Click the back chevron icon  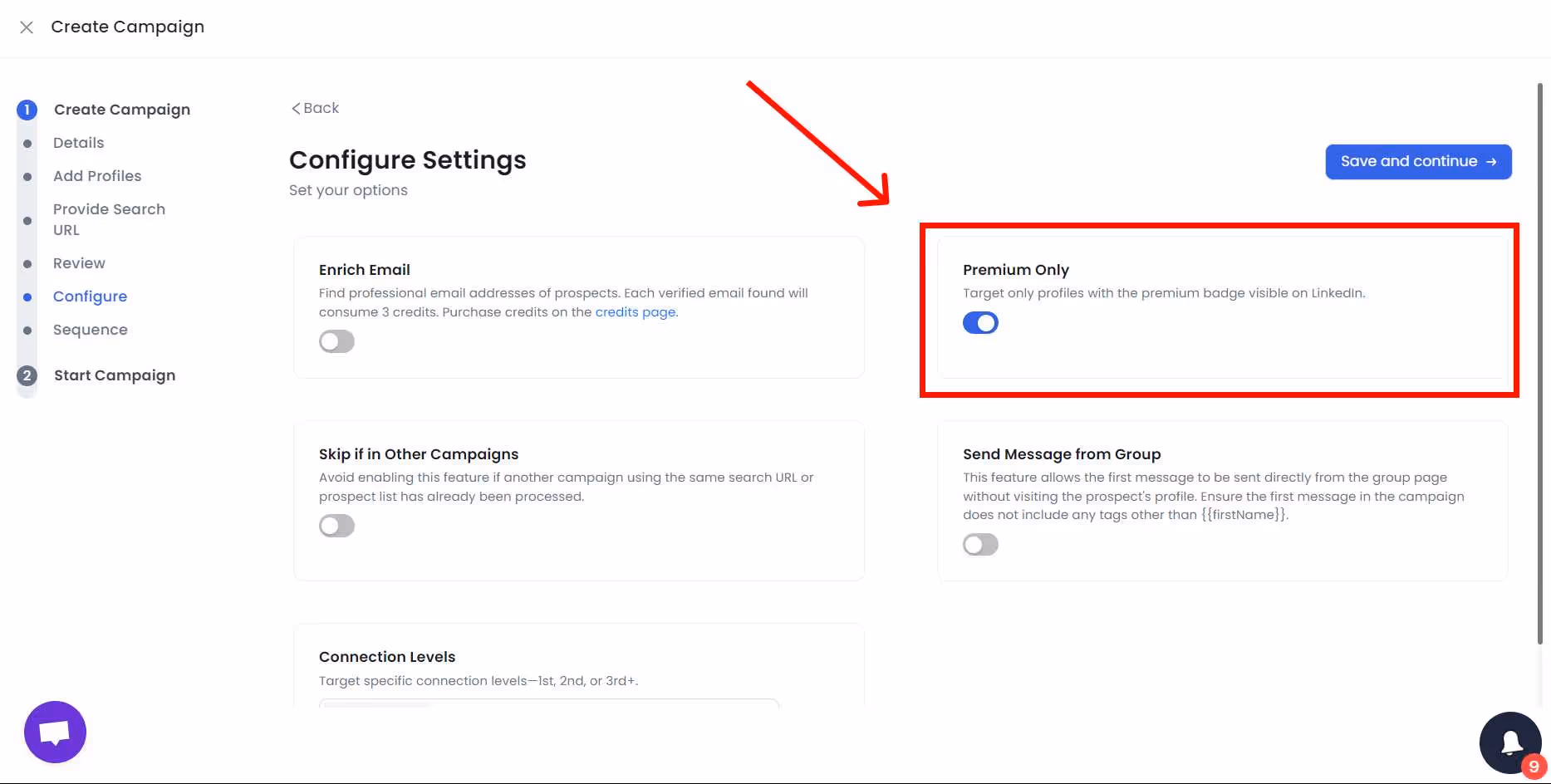click(296, 108)
